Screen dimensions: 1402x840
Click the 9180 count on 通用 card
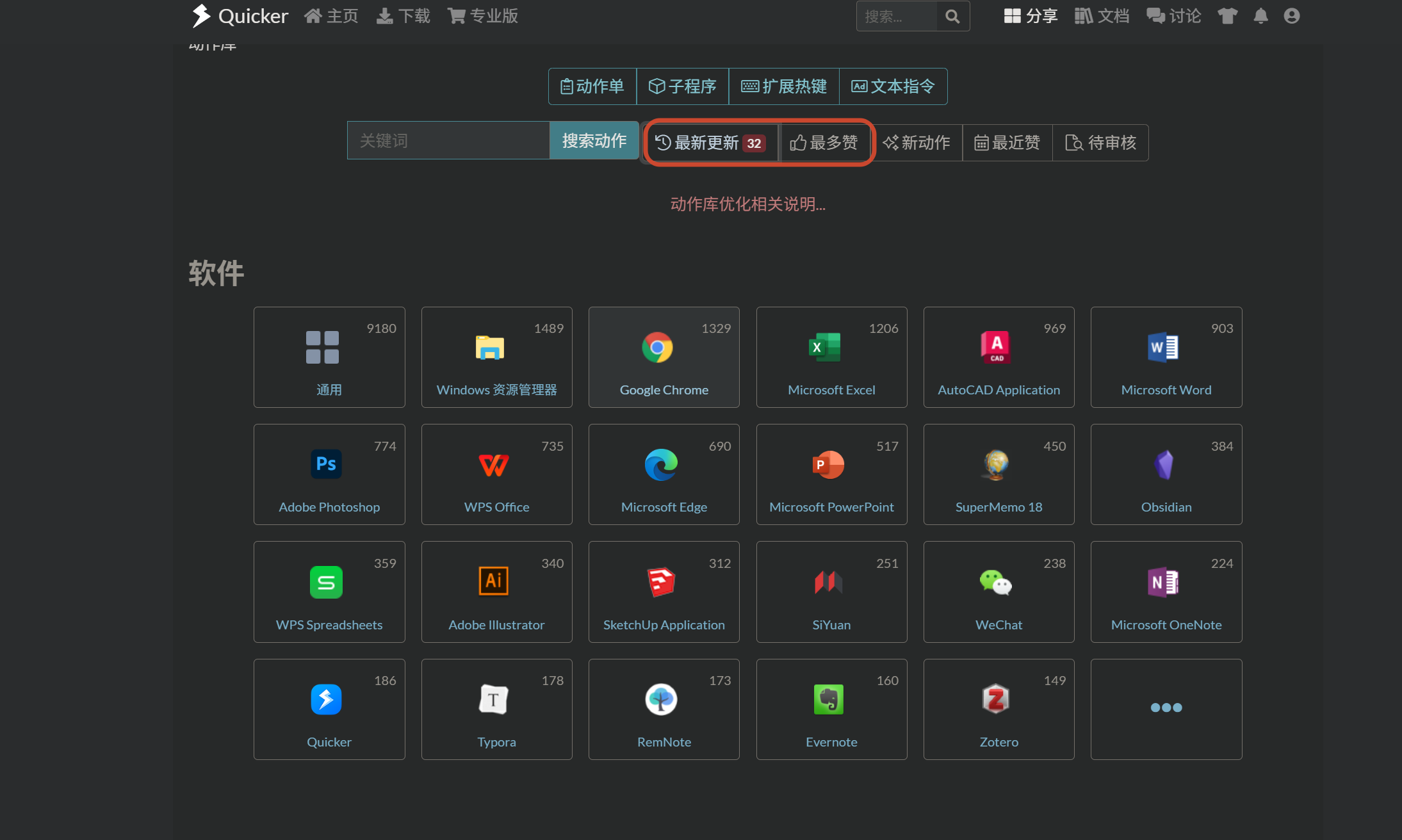point(382,328)
